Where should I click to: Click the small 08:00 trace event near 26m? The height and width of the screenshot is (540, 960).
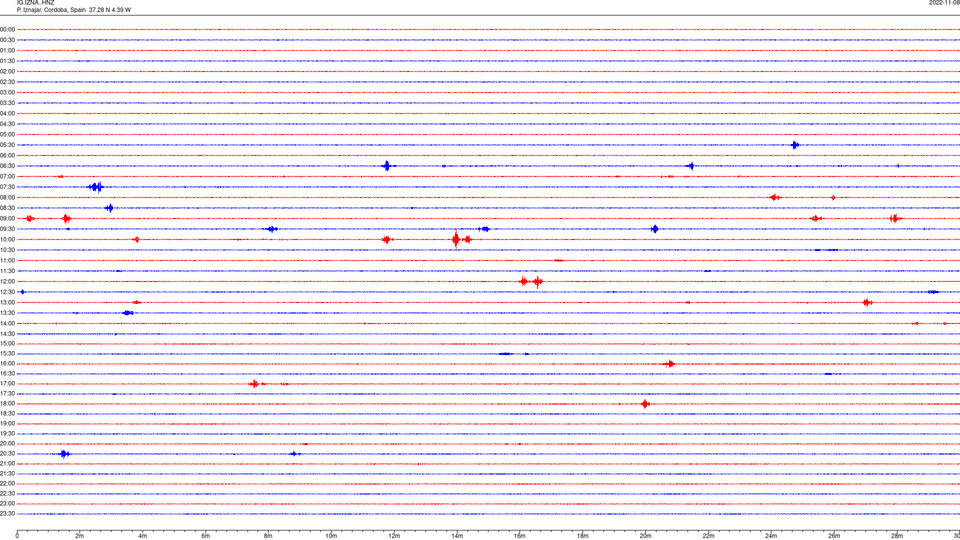[833, 198]
